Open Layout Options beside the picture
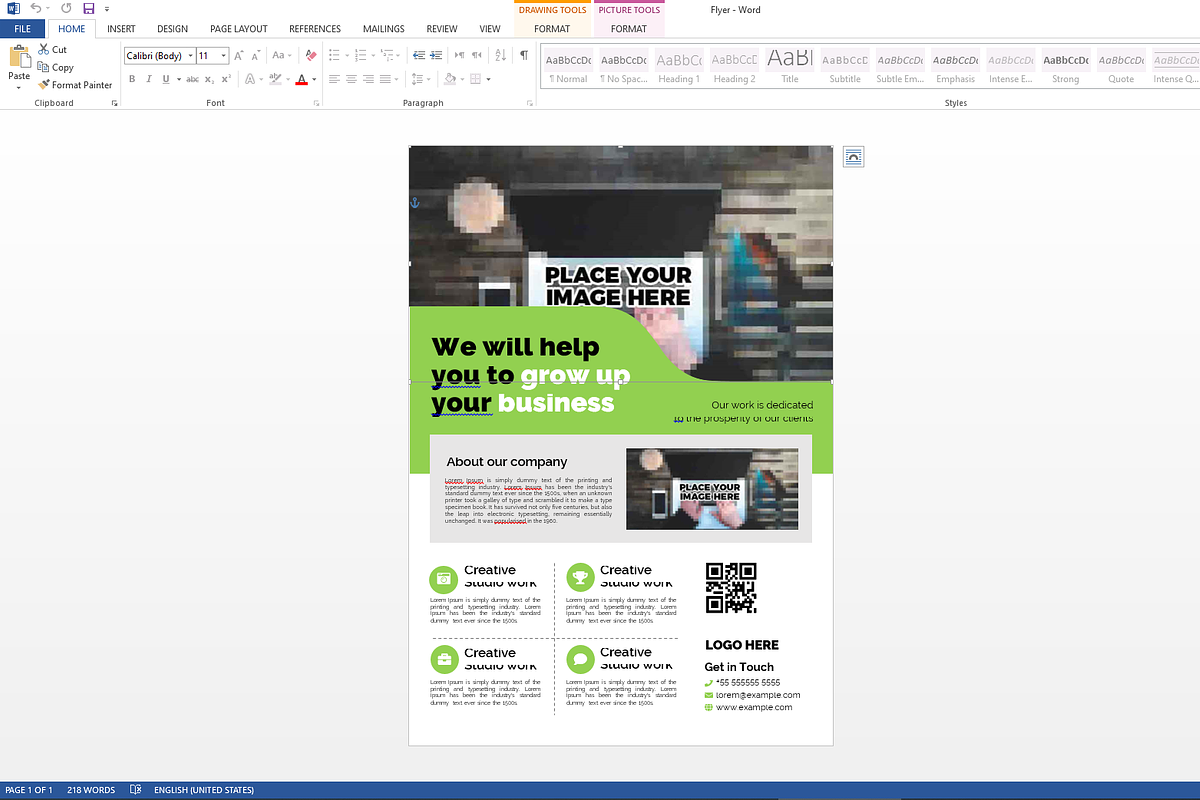This screenshot has height=800, width=1200. point(853,156)
